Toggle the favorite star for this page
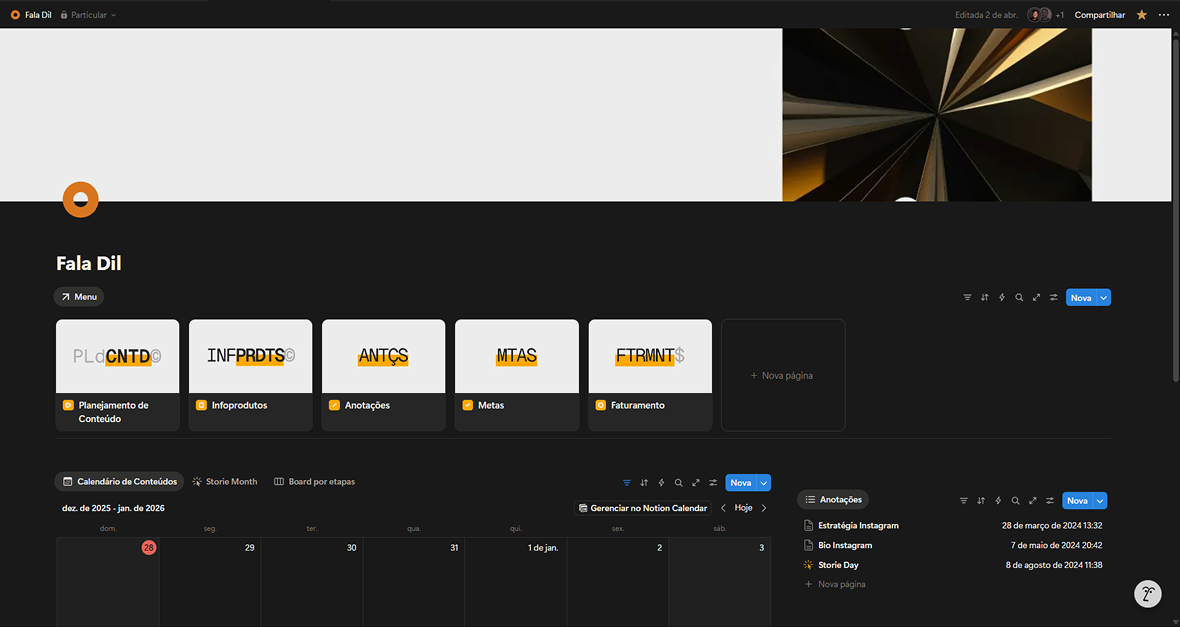This screenshot has width=1180, height=627. coord(1142,15)
